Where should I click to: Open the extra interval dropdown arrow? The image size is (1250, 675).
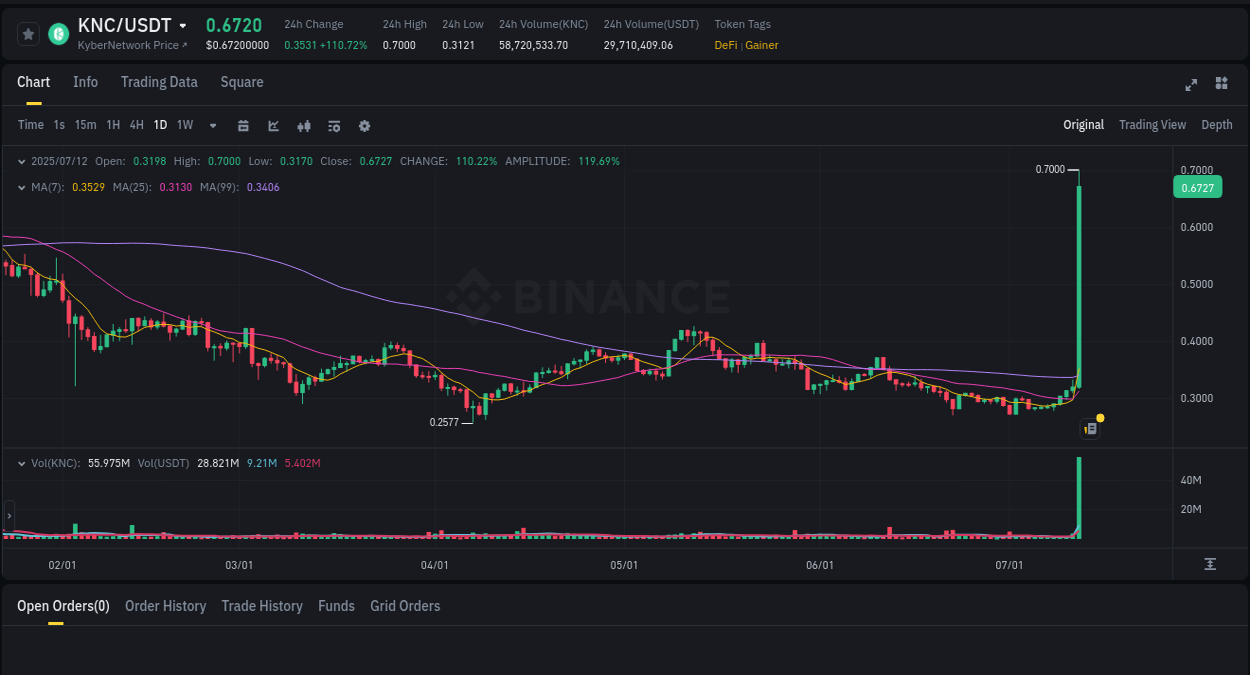click(x=211, y=125)
